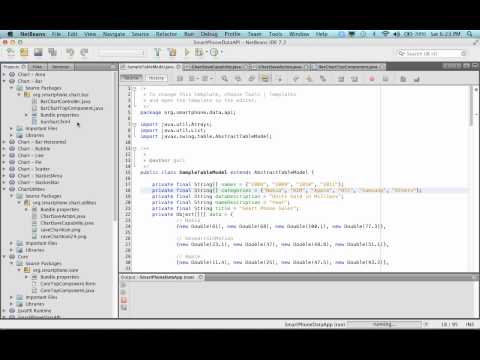This screenshot has height=360, width=480.
Task: Collapse the Chart - Bar project node
Action: click(4, 81)
